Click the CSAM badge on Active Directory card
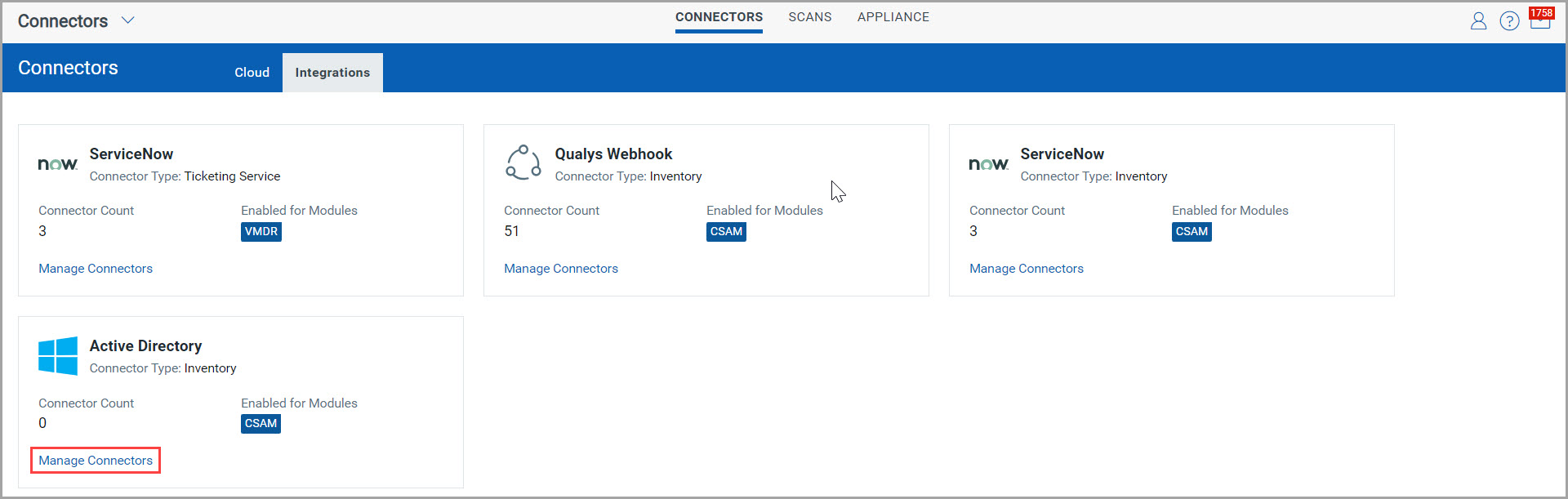Screen dimensions: 1568x499 click(261, 424)
